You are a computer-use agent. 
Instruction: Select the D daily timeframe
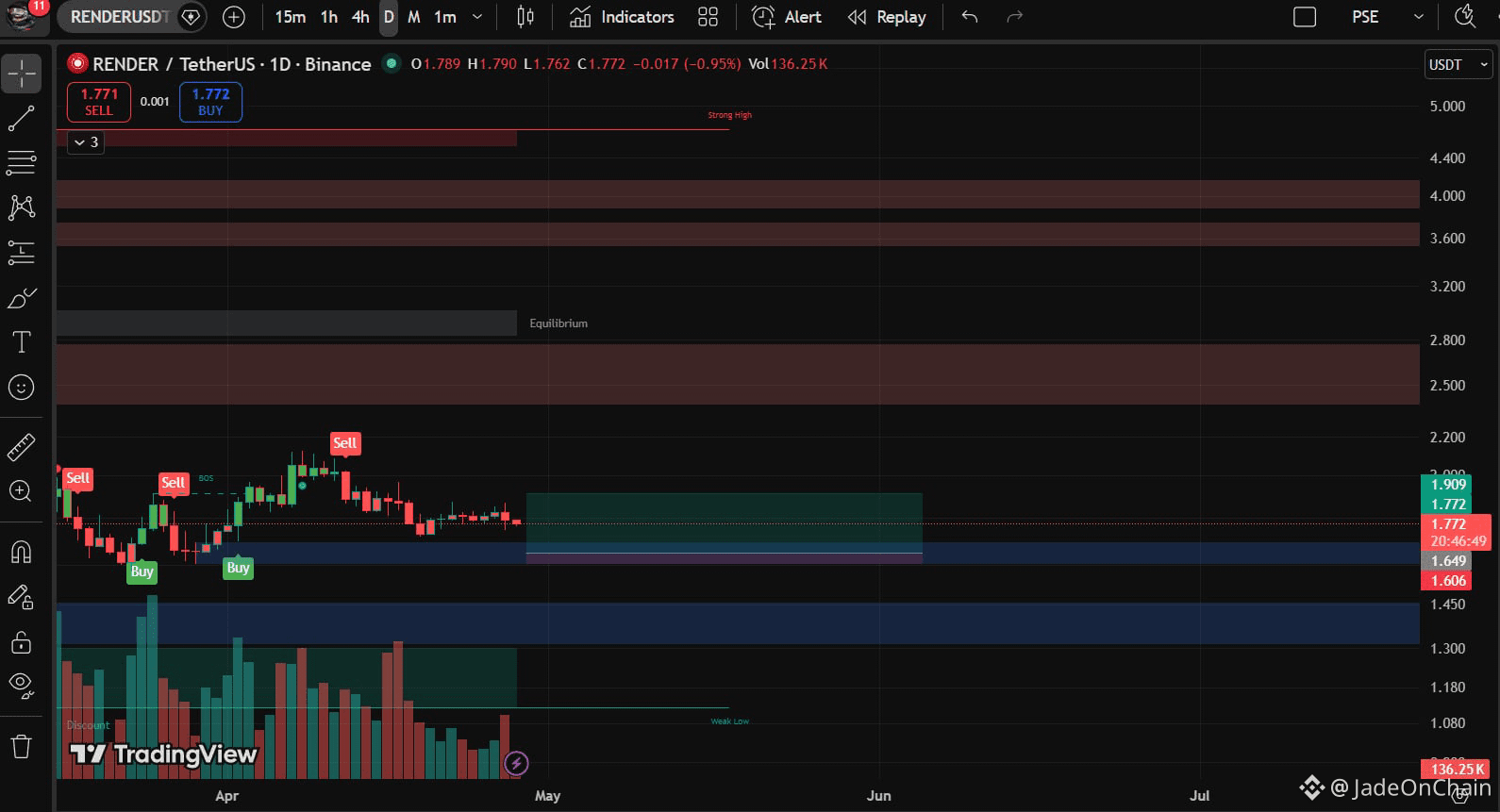[389, 17]
